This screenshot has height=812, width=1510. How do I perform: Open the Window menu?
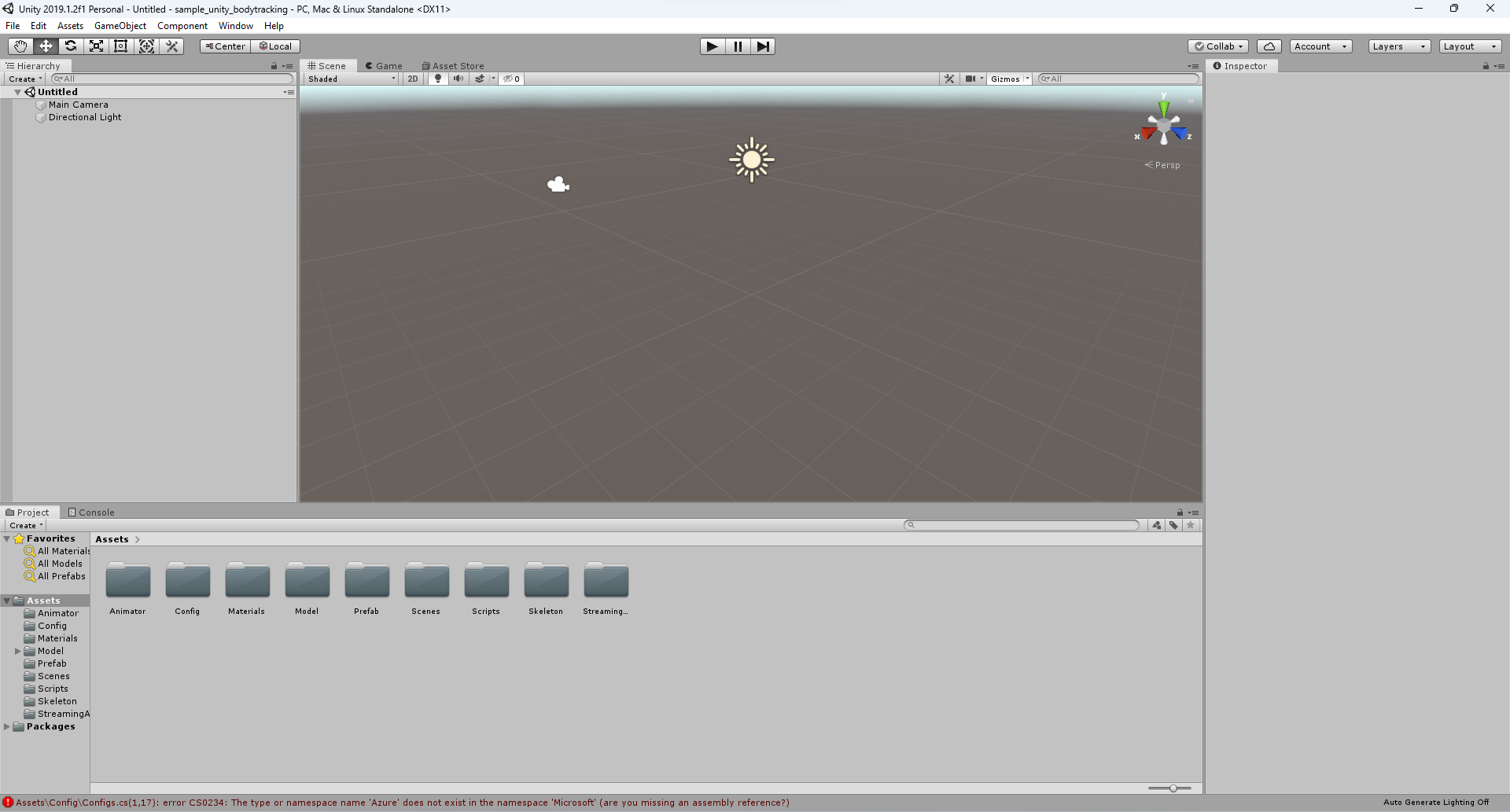tap(236, 26)
